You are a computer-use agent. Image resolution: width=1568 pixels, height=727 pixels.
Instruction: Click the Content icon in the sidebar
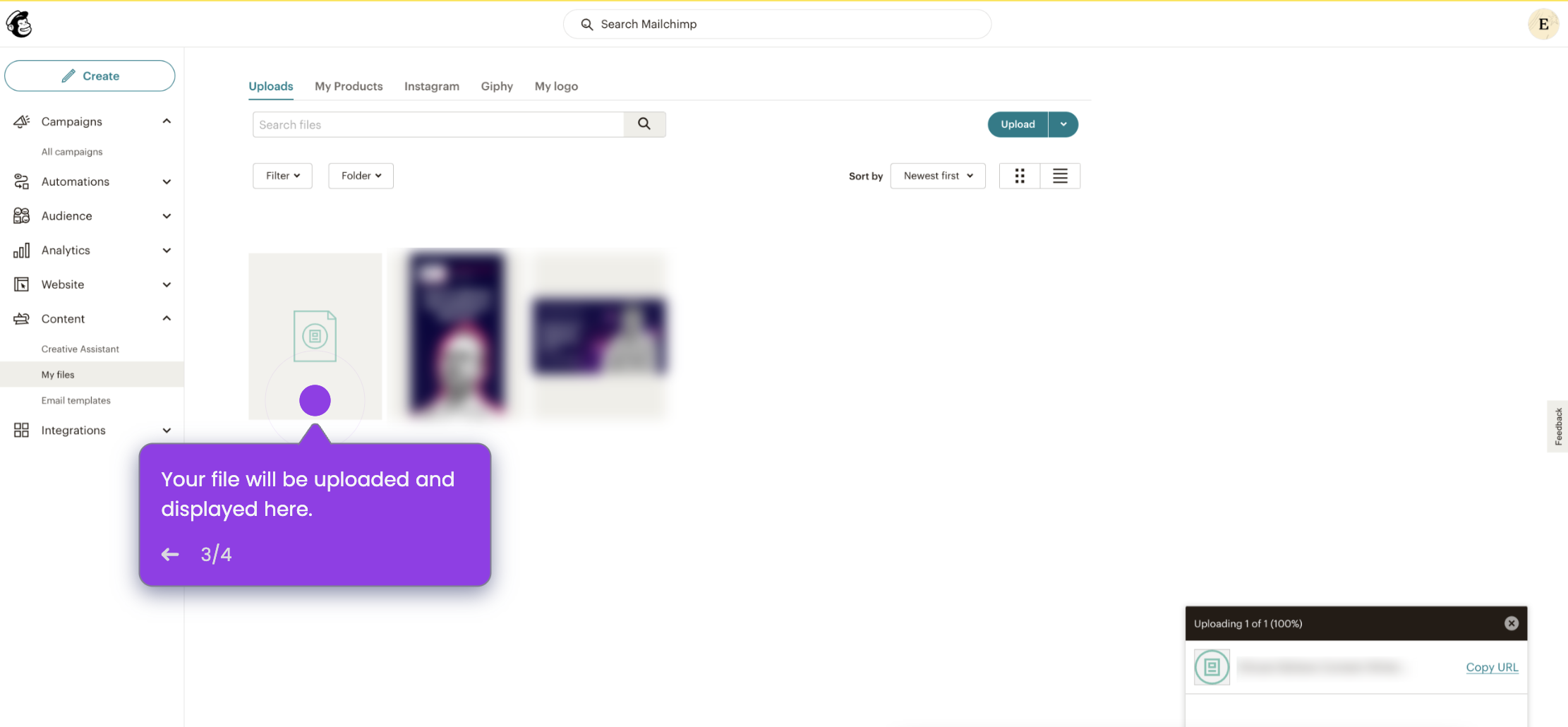(x=21, y=318)
